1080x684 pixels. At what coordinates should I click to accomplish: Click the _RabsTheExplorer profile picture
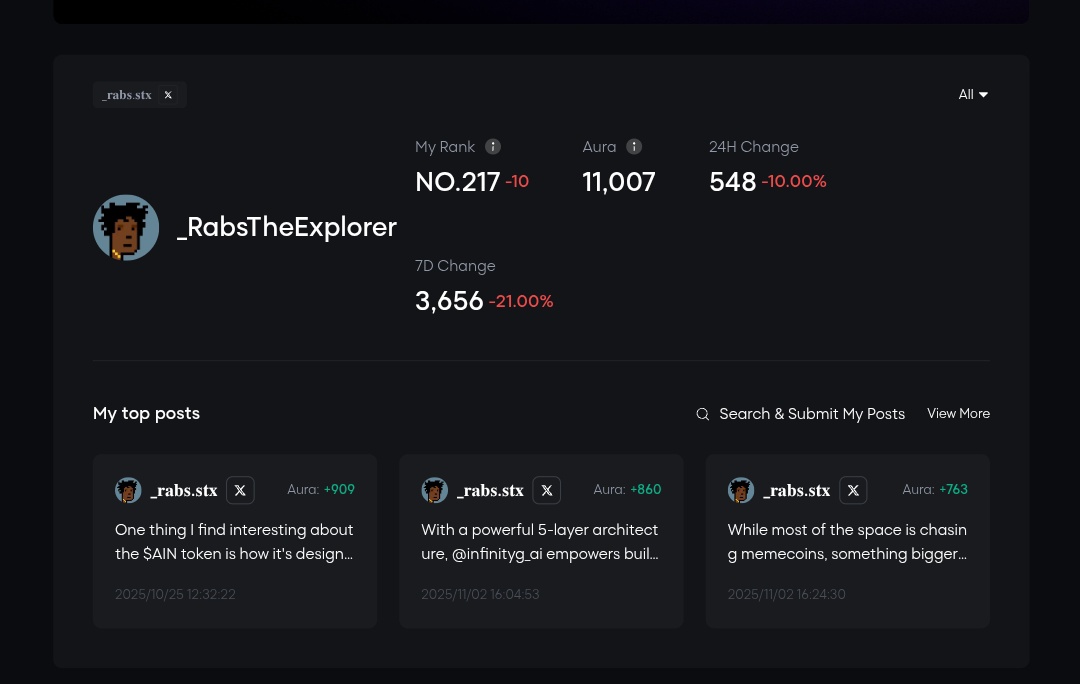click(126, 227)
